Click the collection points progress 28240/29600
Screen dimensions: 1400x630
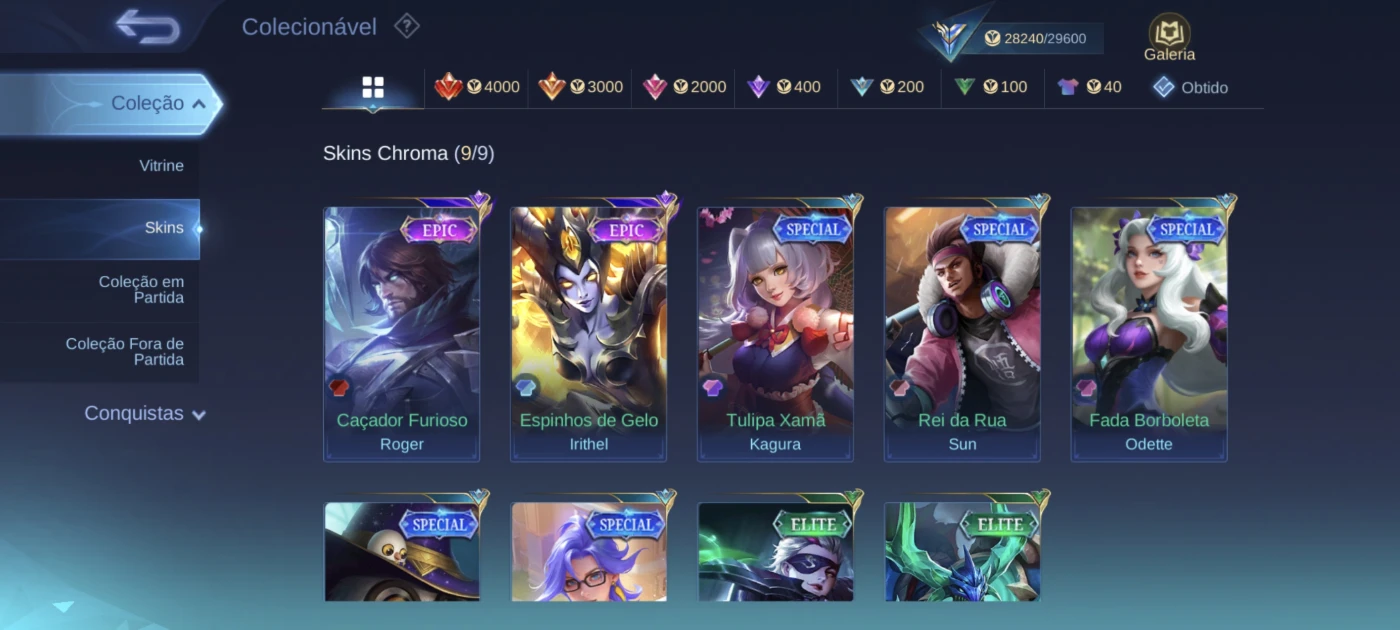[1043, 38]
